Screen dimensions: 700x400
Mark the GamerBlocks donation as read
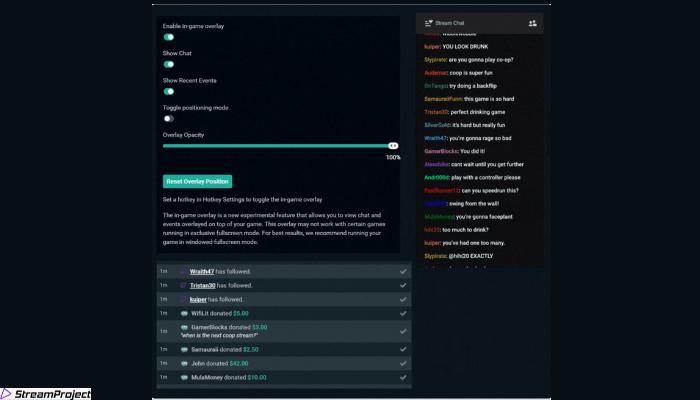403,331
